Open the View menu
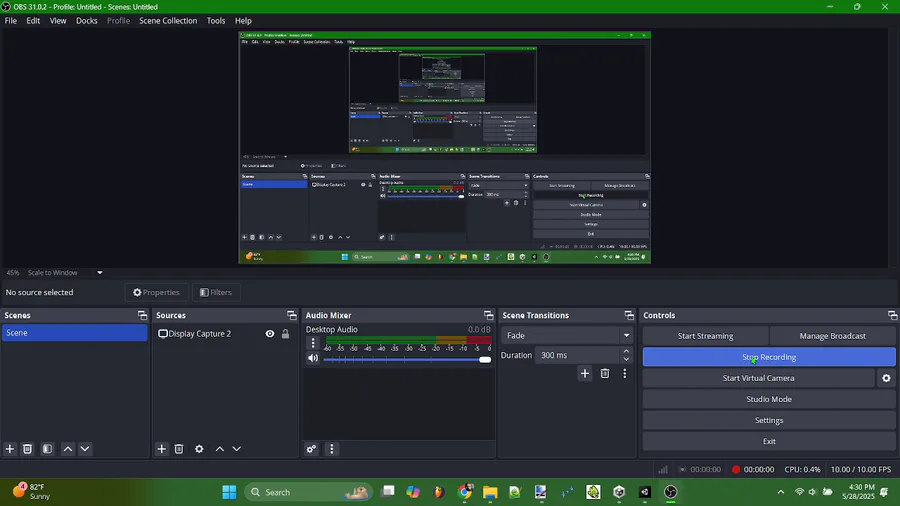The image size is (900, 506). (58, 21)
